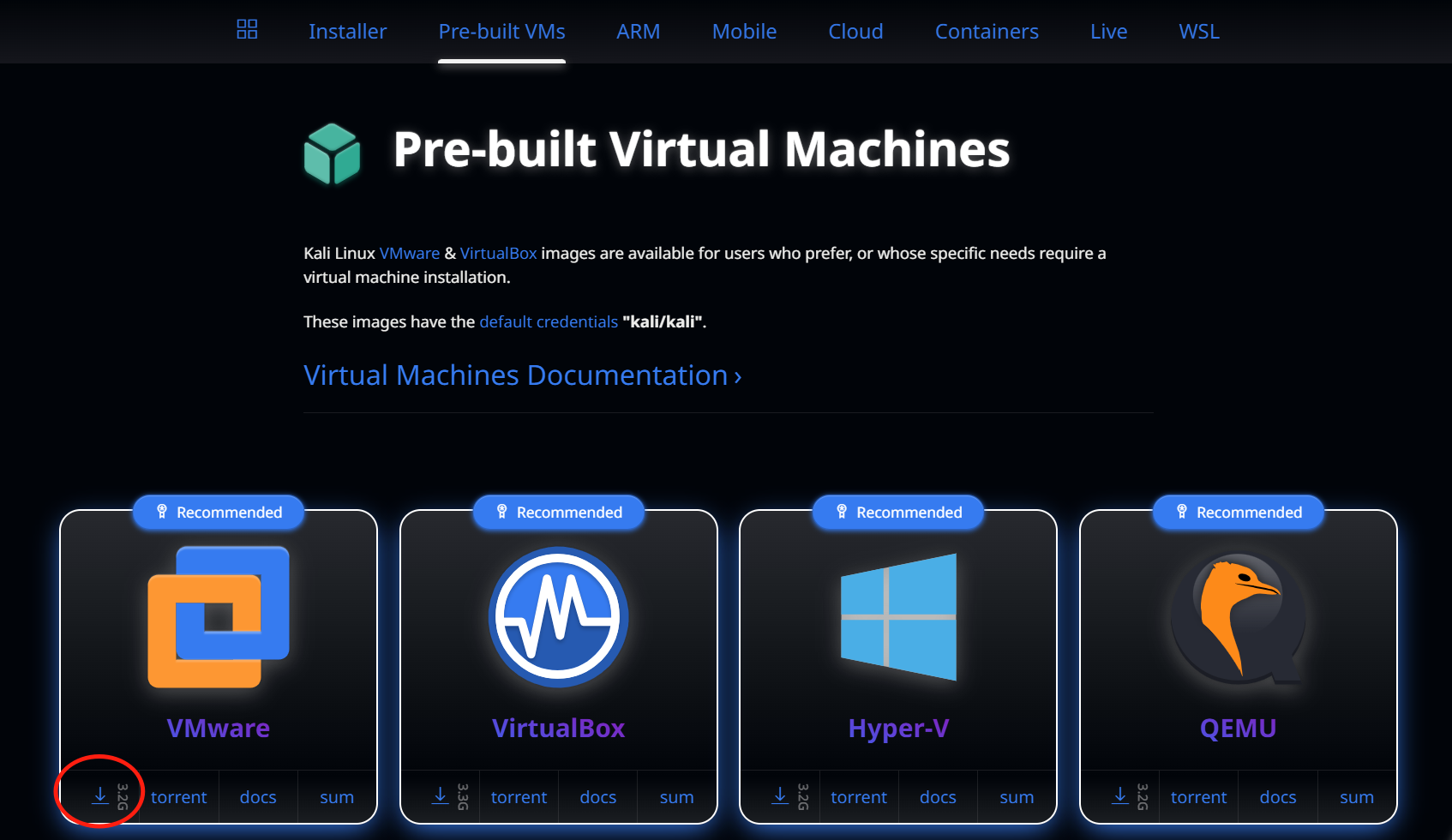
Task: Click the VMware logo image
Action: [219, 617]
